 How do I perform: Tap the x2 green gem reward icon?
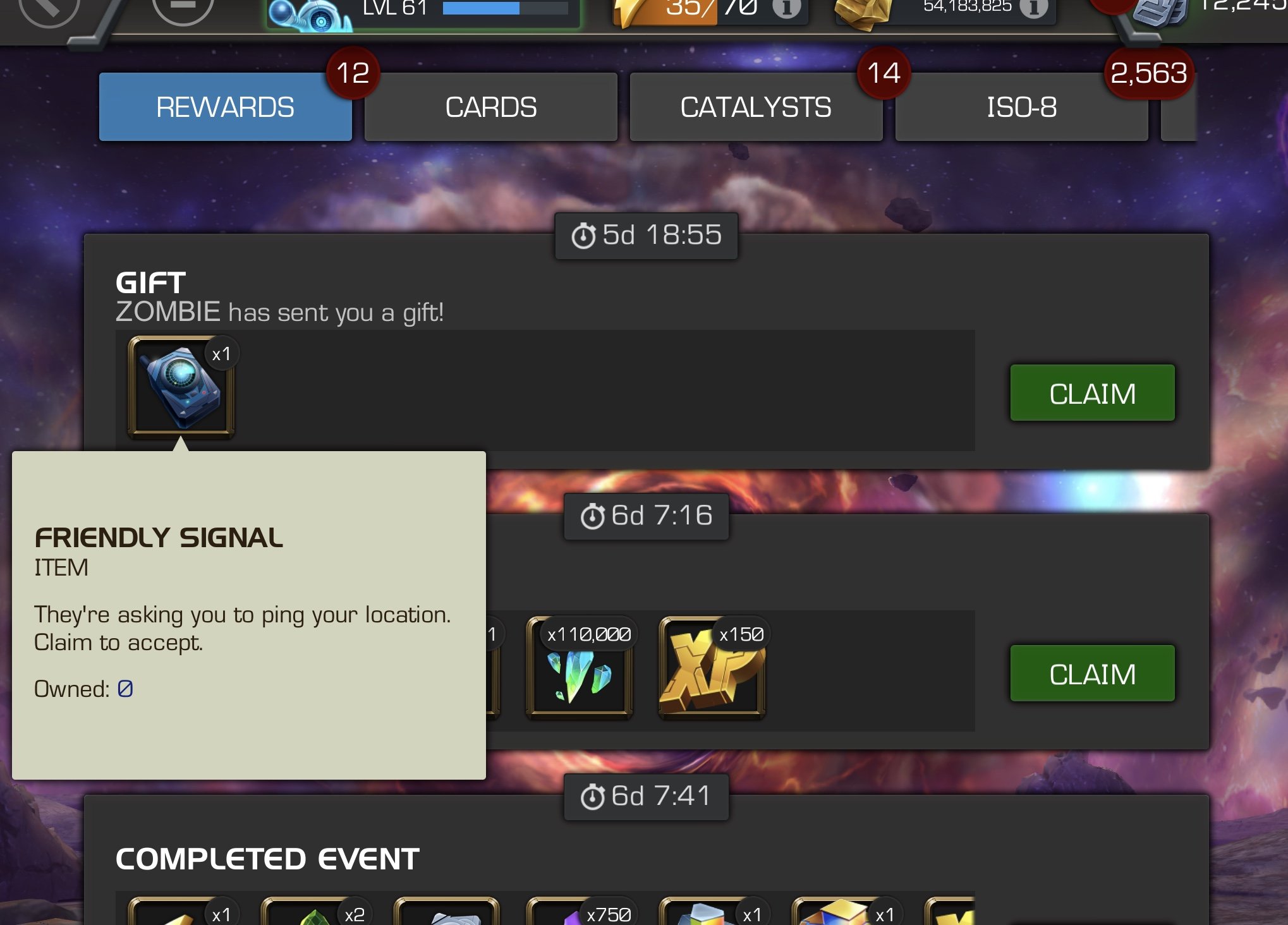coord(314,911)
